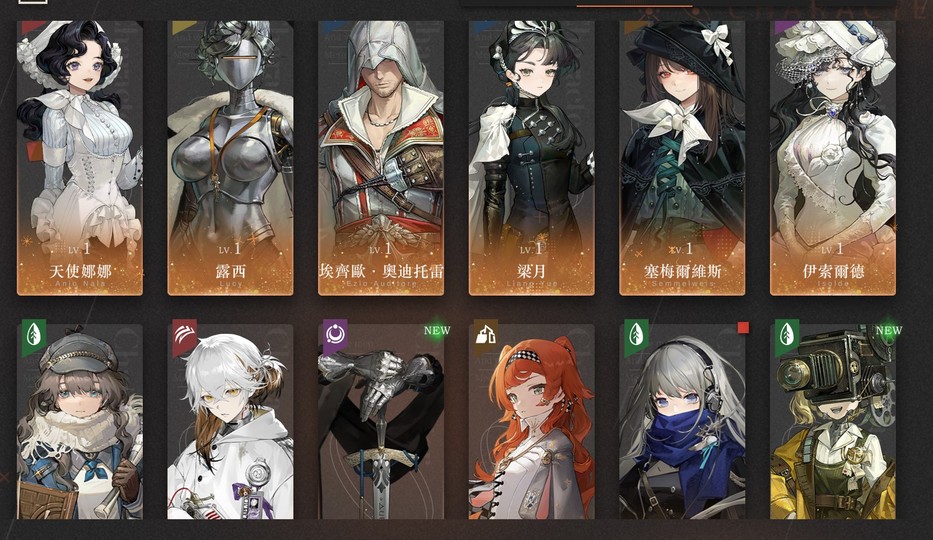Click the purple moon icon on gauntlet card
Viewport: 933px width, 540px height.
[x=334, y=336]
